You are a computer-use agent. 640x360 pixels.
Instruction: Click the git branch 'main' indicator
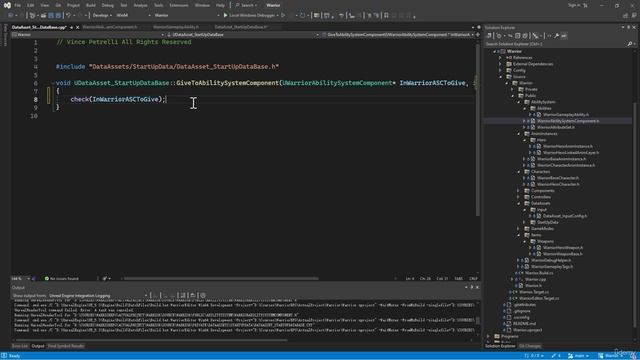click(578, 356)
